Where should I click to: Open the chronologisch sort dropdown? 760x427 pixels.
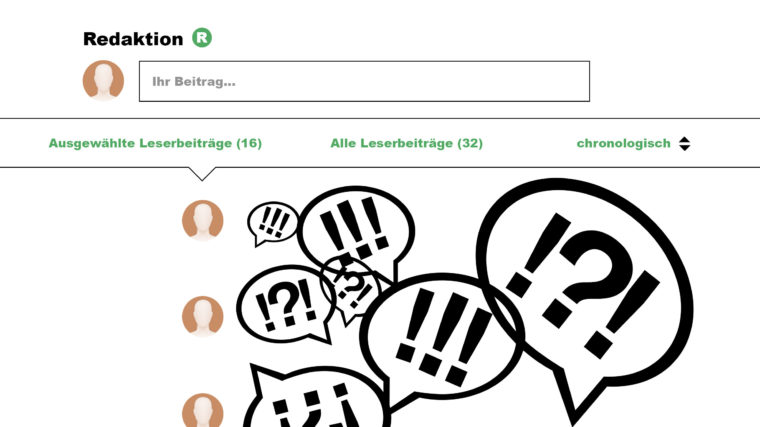tap(633, 143)
